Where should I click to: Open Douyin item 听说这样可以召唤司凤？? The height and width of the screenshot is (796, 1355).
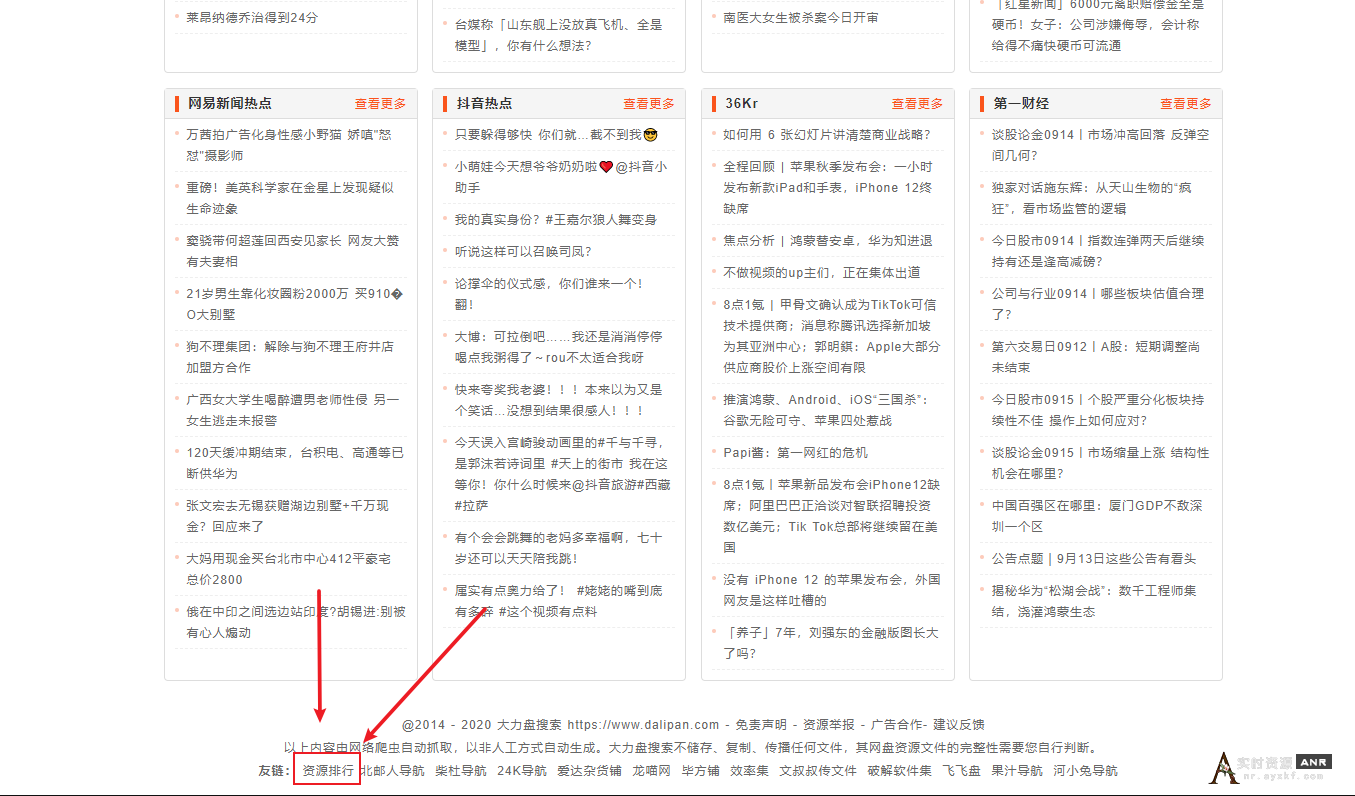(x=523, y=252)
